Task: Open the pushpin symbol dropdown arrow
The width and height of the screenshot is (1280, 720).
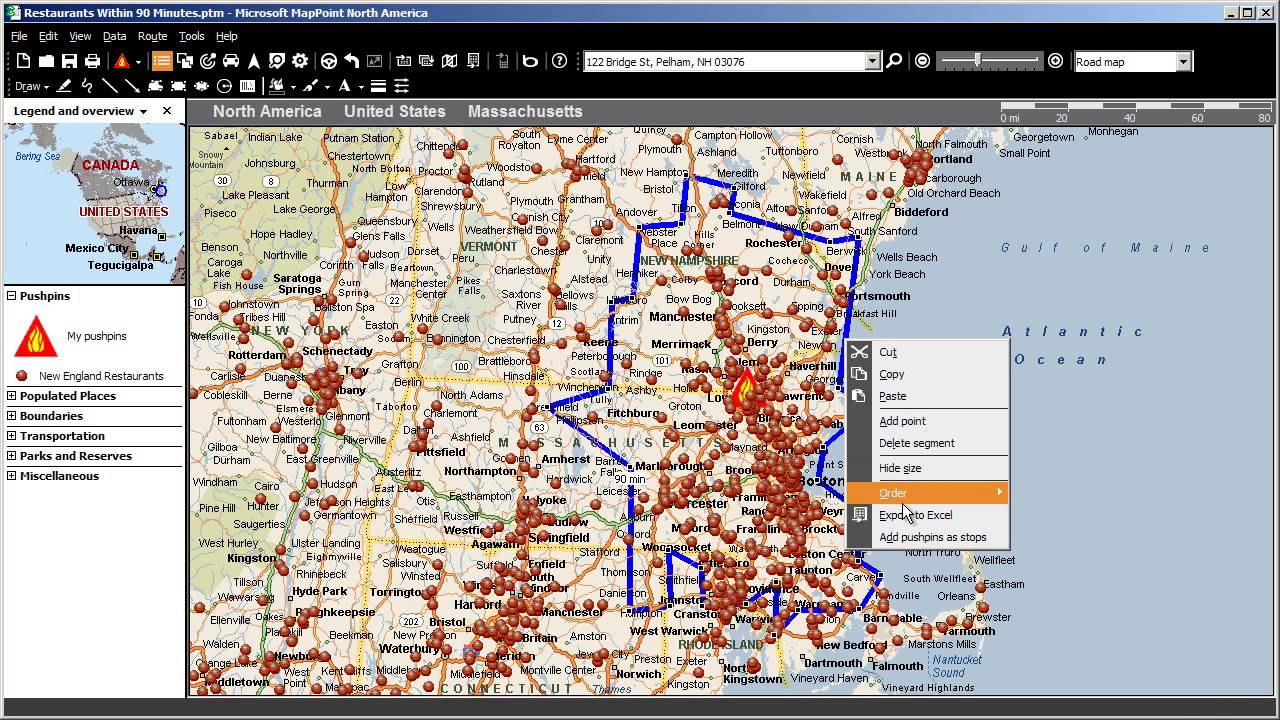Action: 138,61
